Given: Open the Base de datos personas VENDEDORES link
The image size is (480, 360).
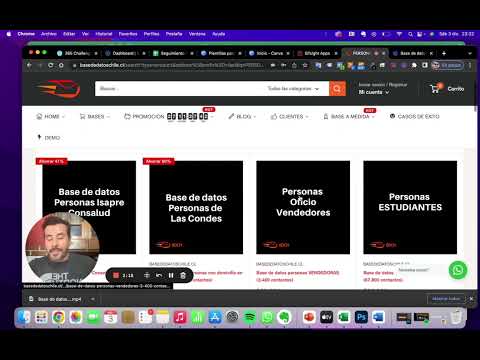Looking at the screenshot, I should [297, 276].
